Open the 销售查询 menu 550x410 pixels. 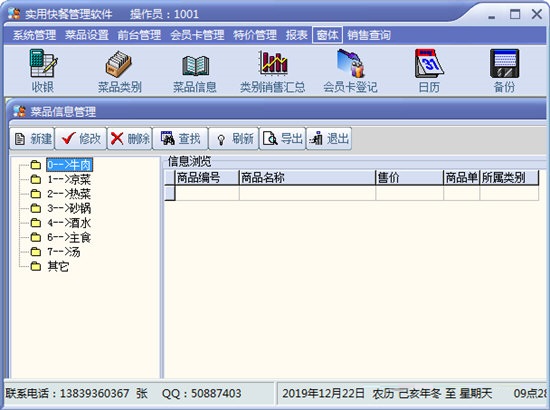click(369, 35)
